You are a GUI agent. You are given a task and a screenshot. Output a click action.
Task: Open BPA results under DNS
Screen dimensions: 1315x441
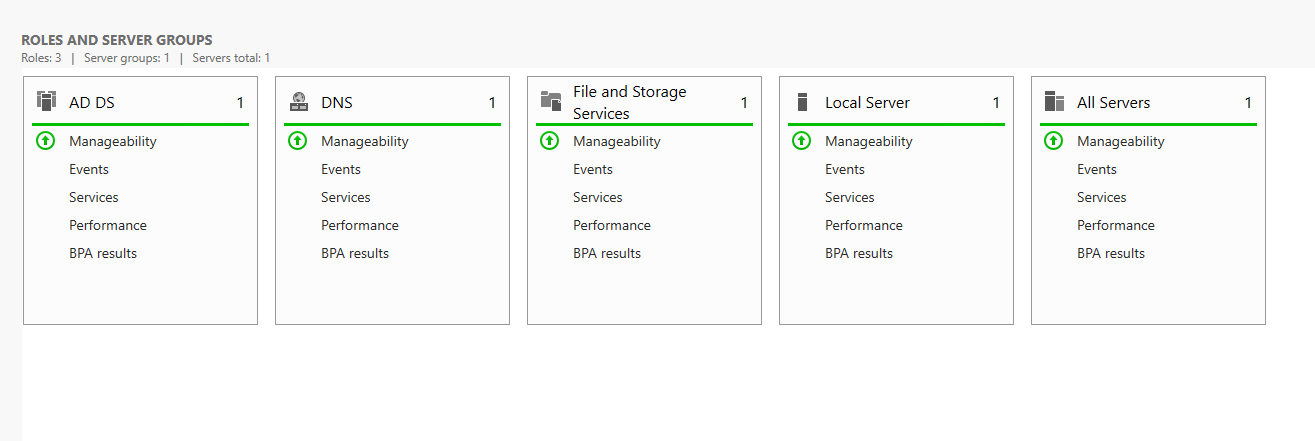[355, 253]
